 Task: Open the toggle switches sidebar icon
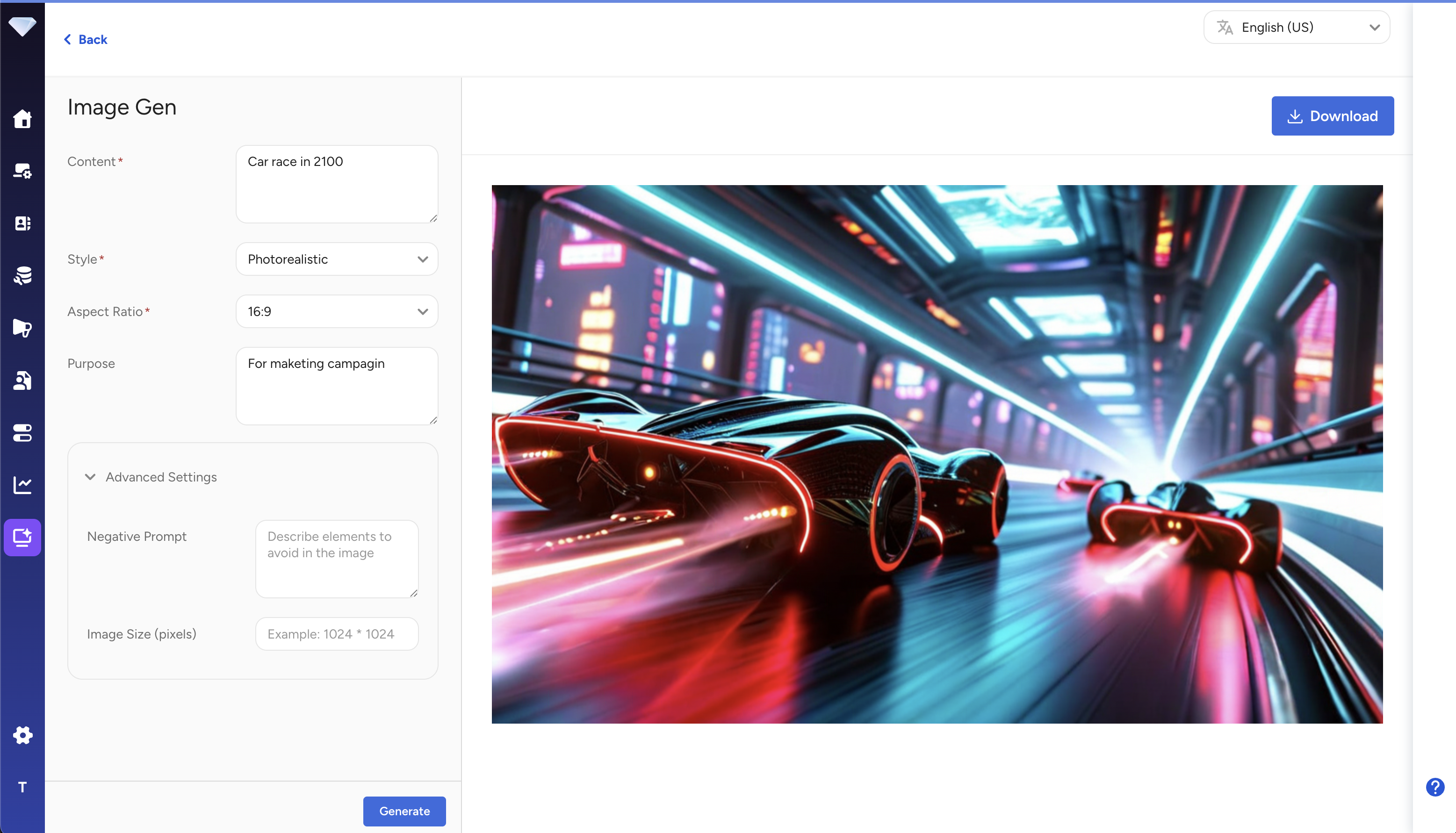pos(22,433)
